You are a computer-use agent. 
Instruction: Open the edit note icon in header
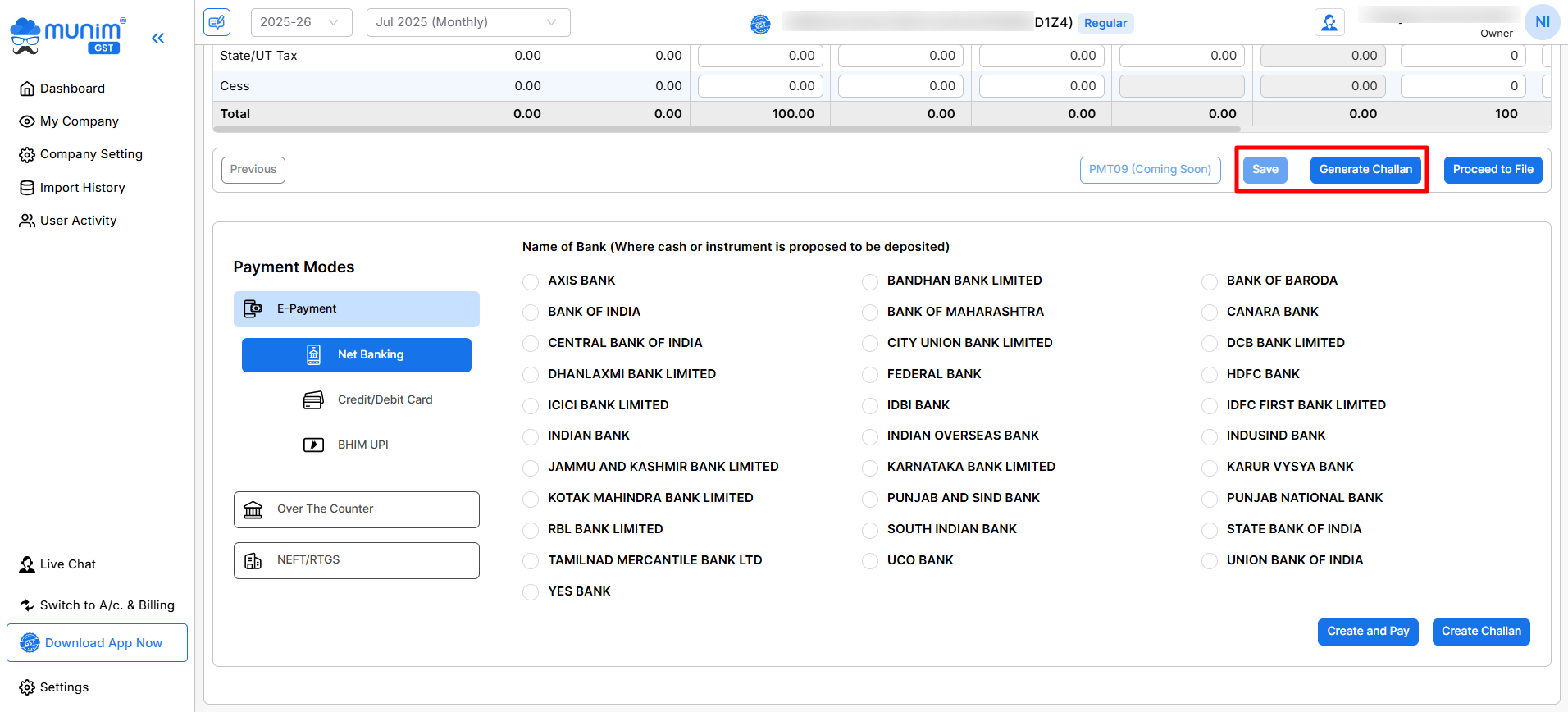click(217, 22)
